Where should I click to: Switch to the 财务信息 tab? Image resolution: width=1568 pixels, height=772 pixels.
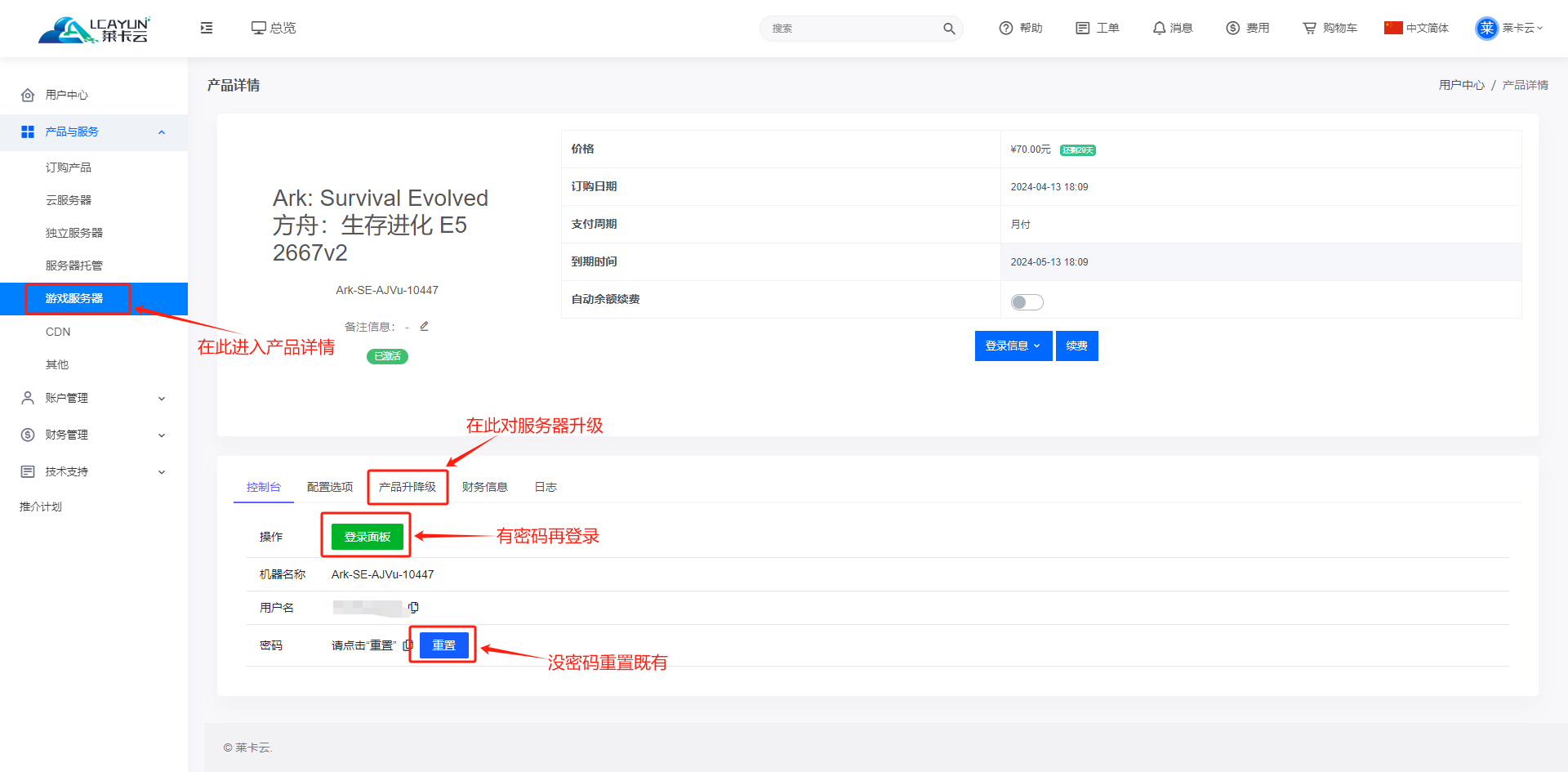point(485,487)
